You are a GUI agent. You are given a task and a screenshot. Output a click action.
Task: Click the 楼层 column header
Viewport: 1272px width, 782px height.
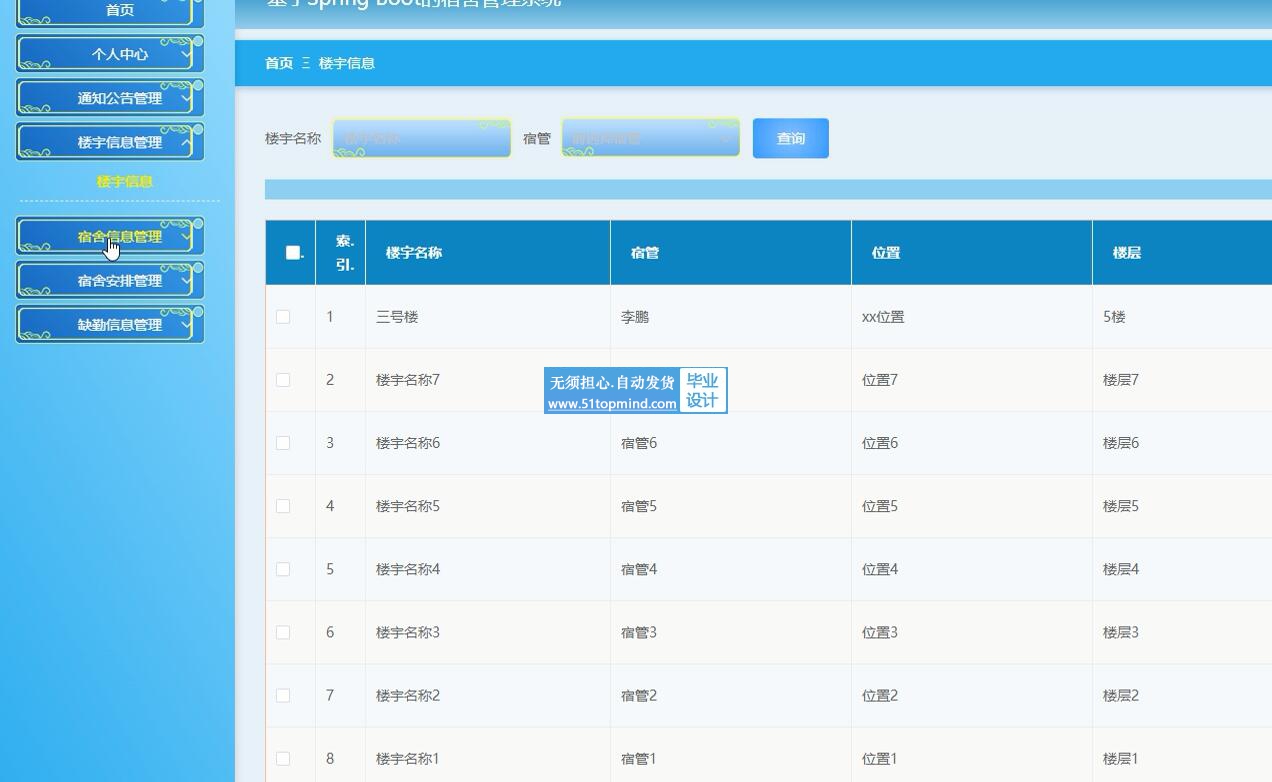tap(1126, 253)
